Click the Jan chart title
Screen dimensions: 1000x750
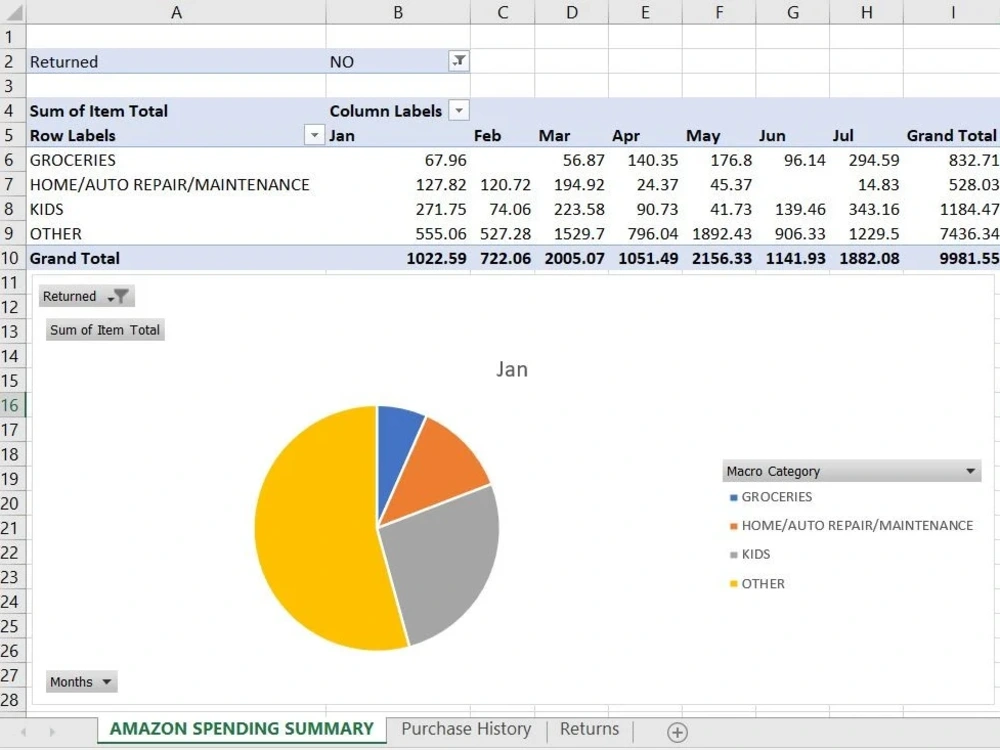tap(512, 369)
